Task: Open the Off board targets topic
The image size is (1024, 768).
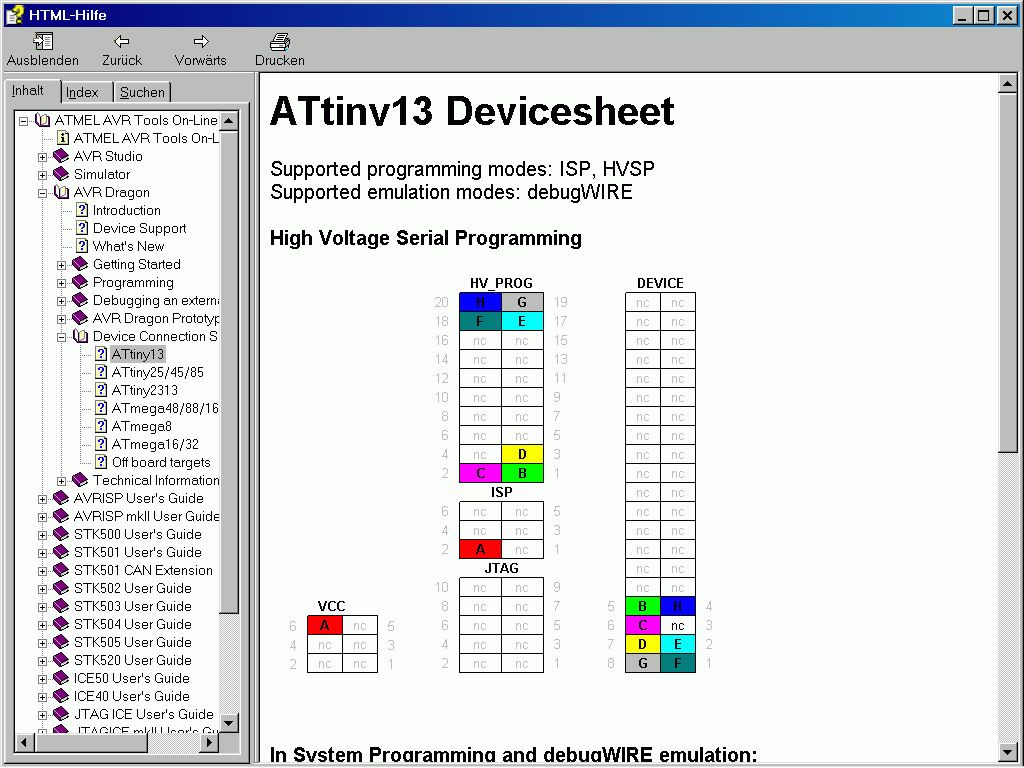Action: point(160,462)
